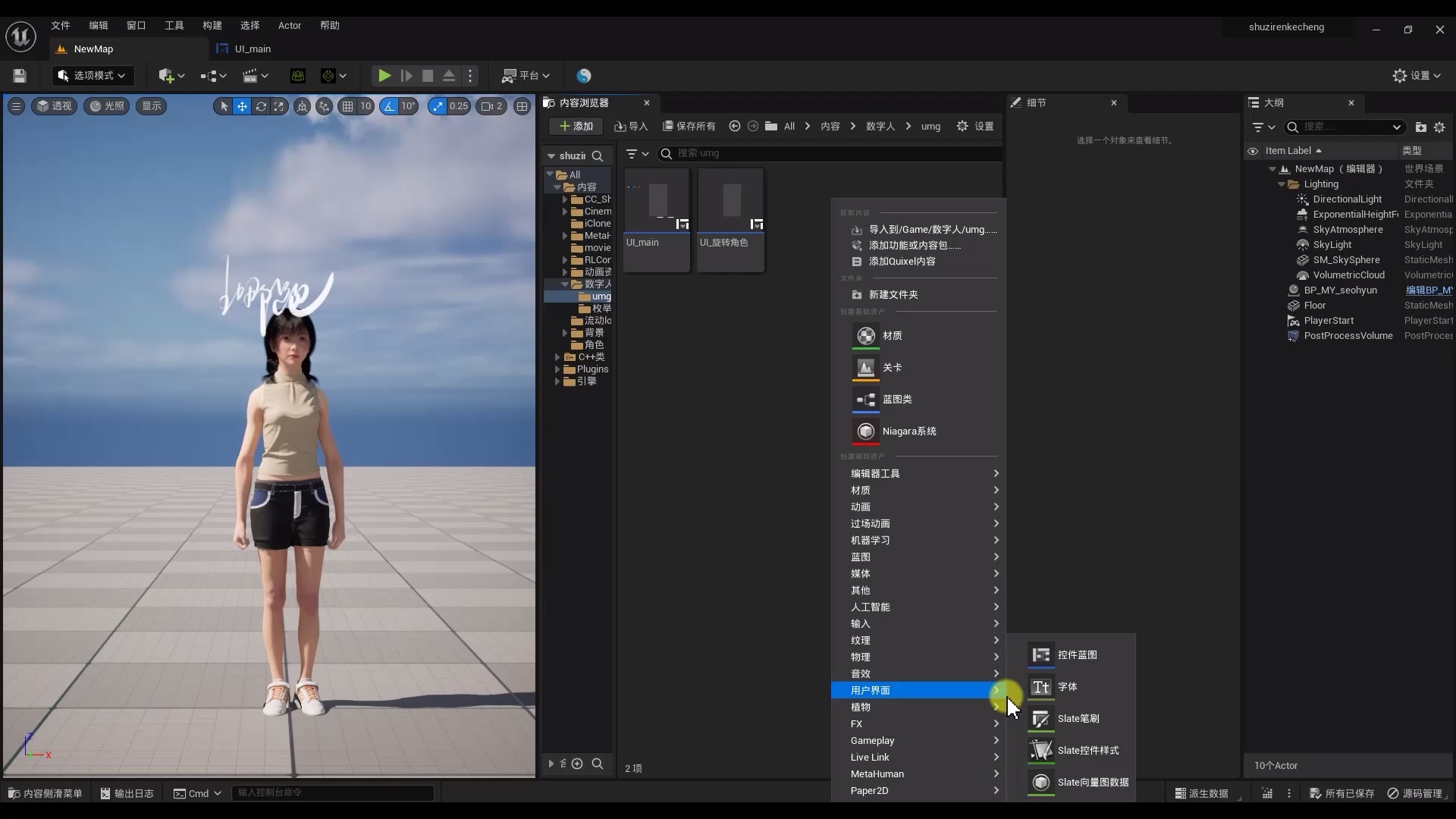Toggle rotation angle snapping in viewport
This screenshot has height=819, width=1456.
click(390, 107)
